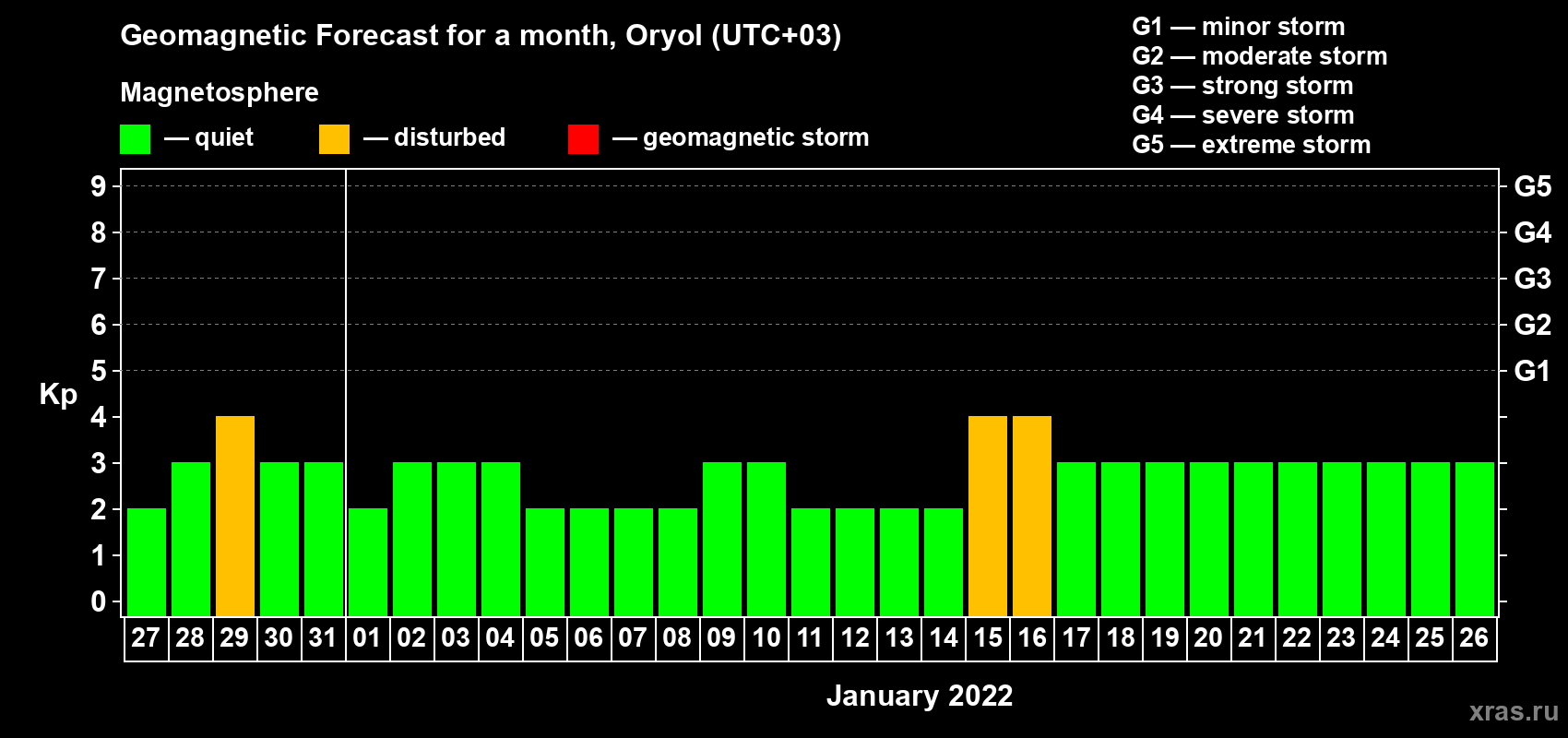
Task: Click the green quiet legend swatch
Action: click(136, 139)
